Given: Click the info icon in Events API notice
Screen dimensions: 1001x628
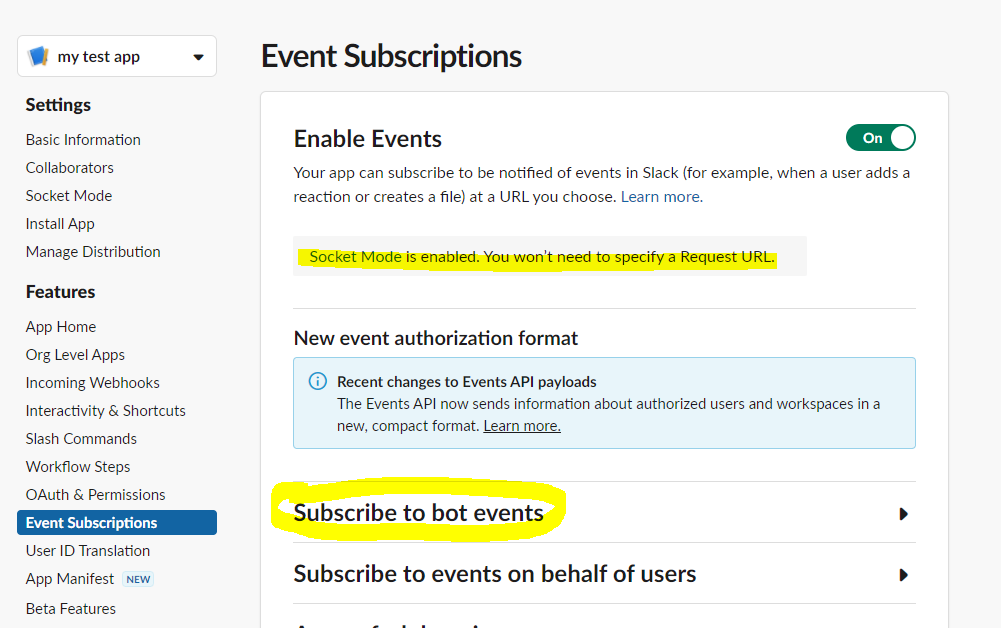Looking at the screenshot, I should coord(317,382).
